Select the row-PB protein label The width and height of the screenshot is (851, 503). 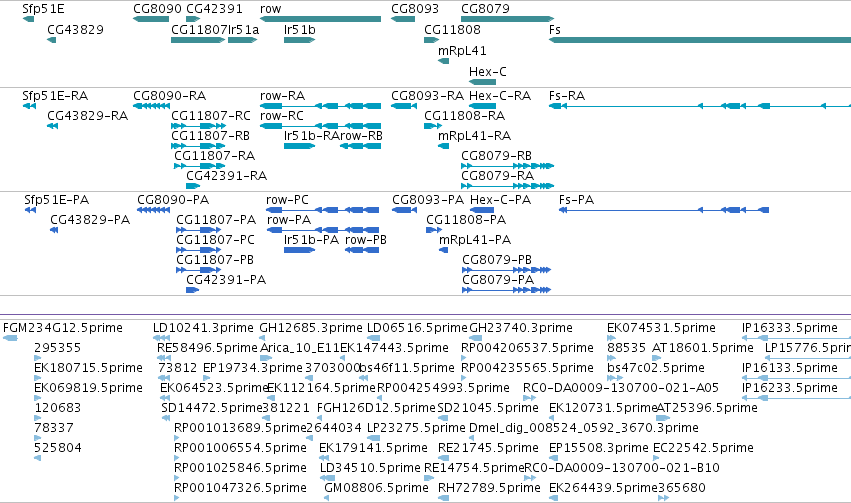(366, 240)
